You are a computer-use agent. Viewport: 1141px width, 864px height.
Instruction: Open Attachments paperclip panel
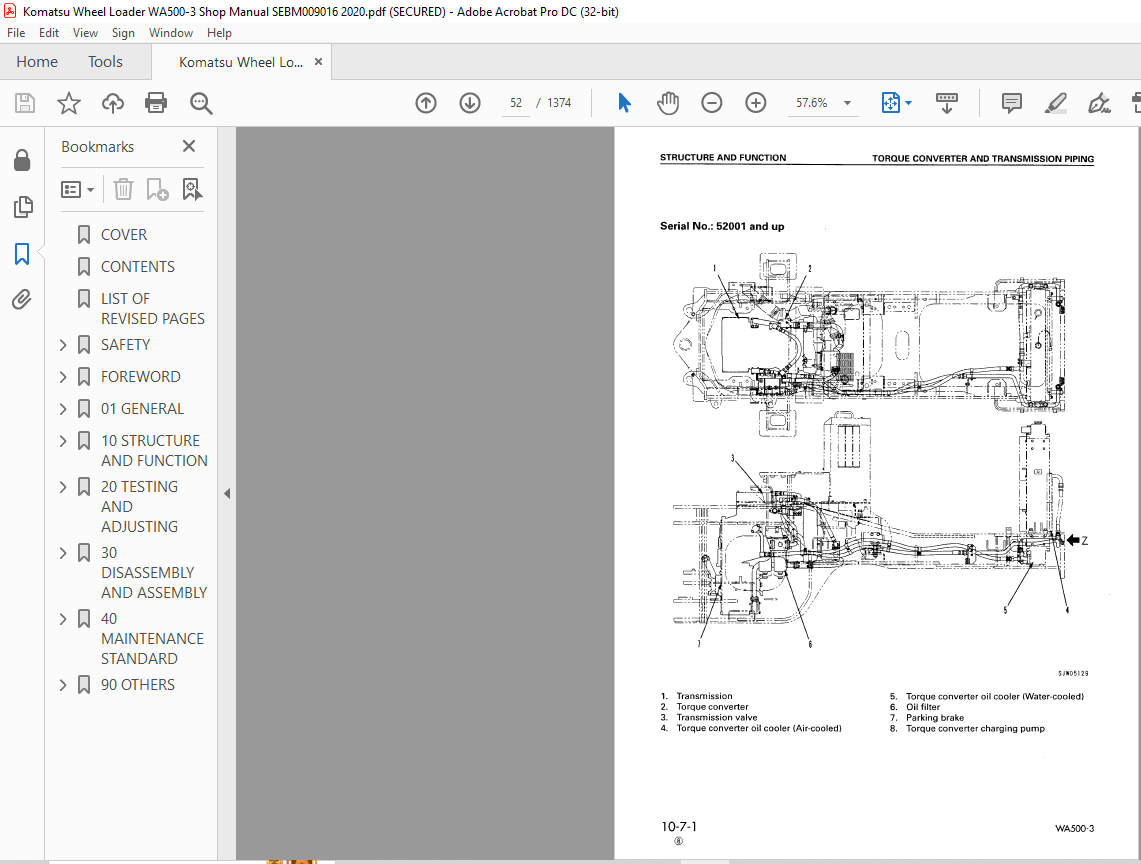click(x=23, y=300)
